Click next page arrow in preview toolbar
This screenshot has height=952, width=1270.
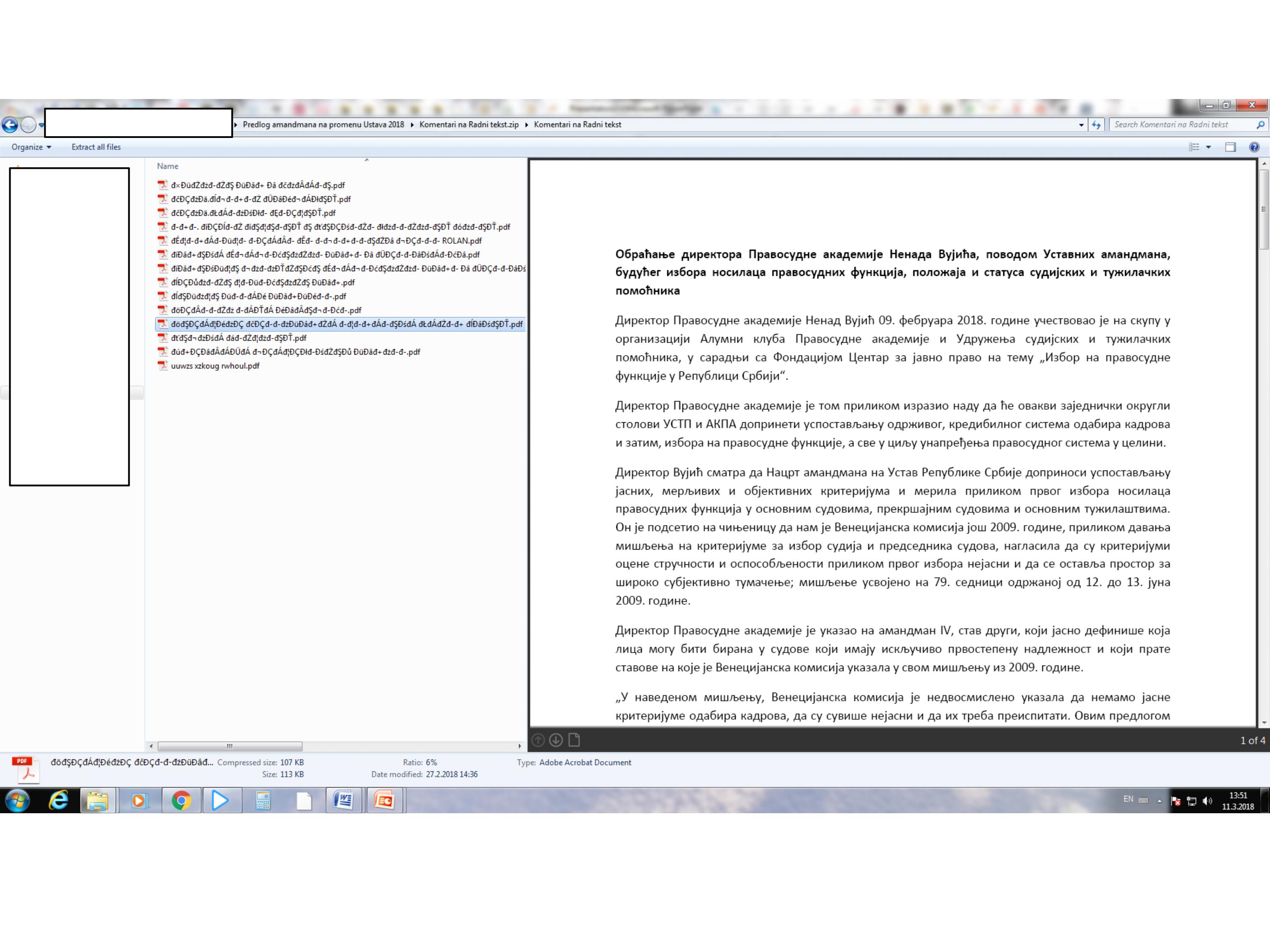(x=556, y=740)
